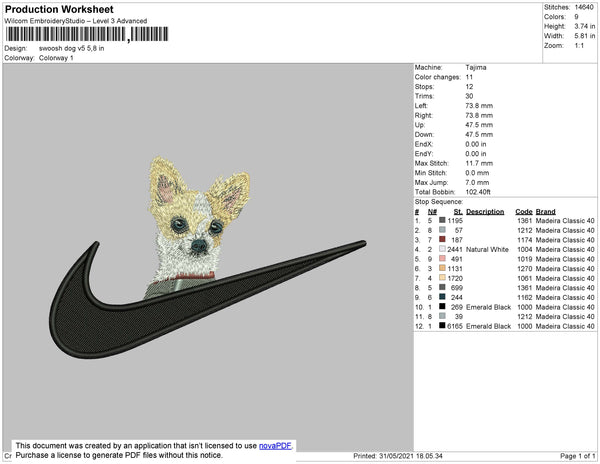Select the EndX value '0.00 in'
The width and height of the screenshot is (600, 464).
pos(476,144)
